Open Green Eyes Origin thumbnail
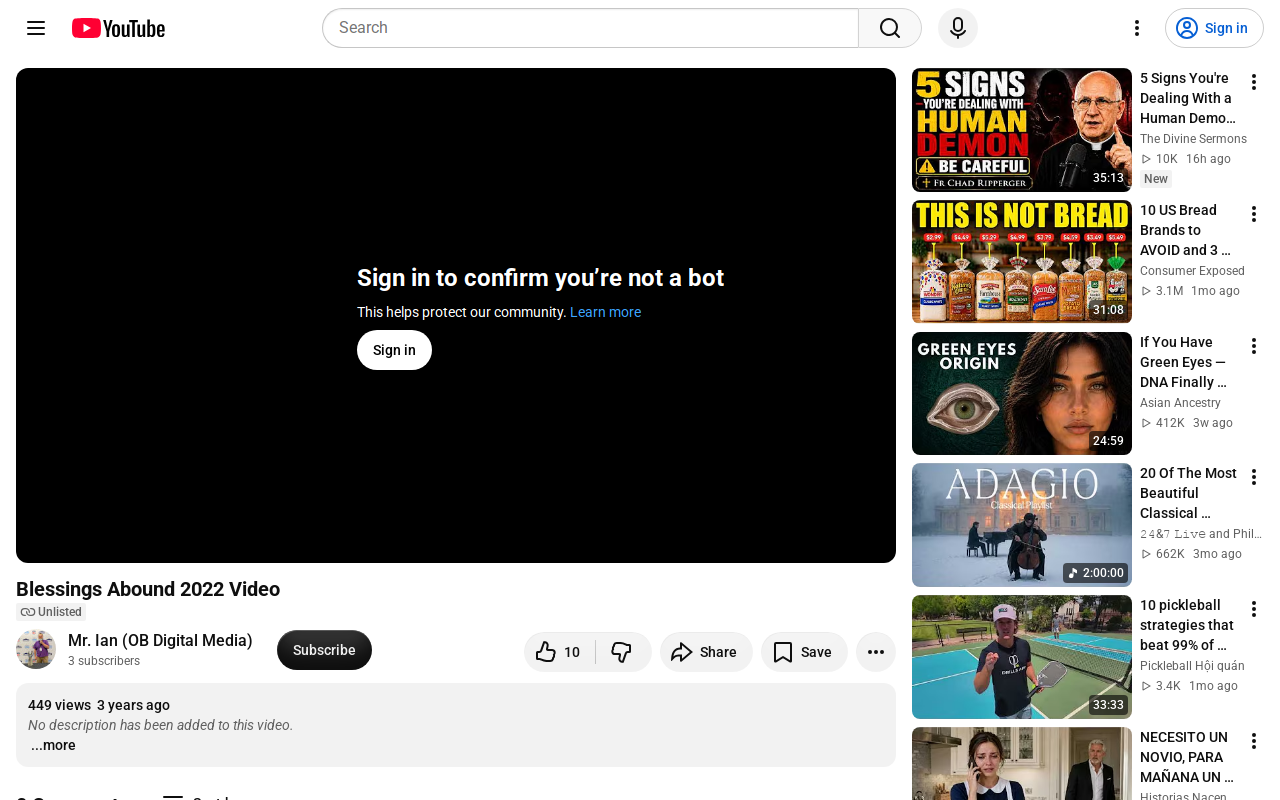 [1022, 394]
